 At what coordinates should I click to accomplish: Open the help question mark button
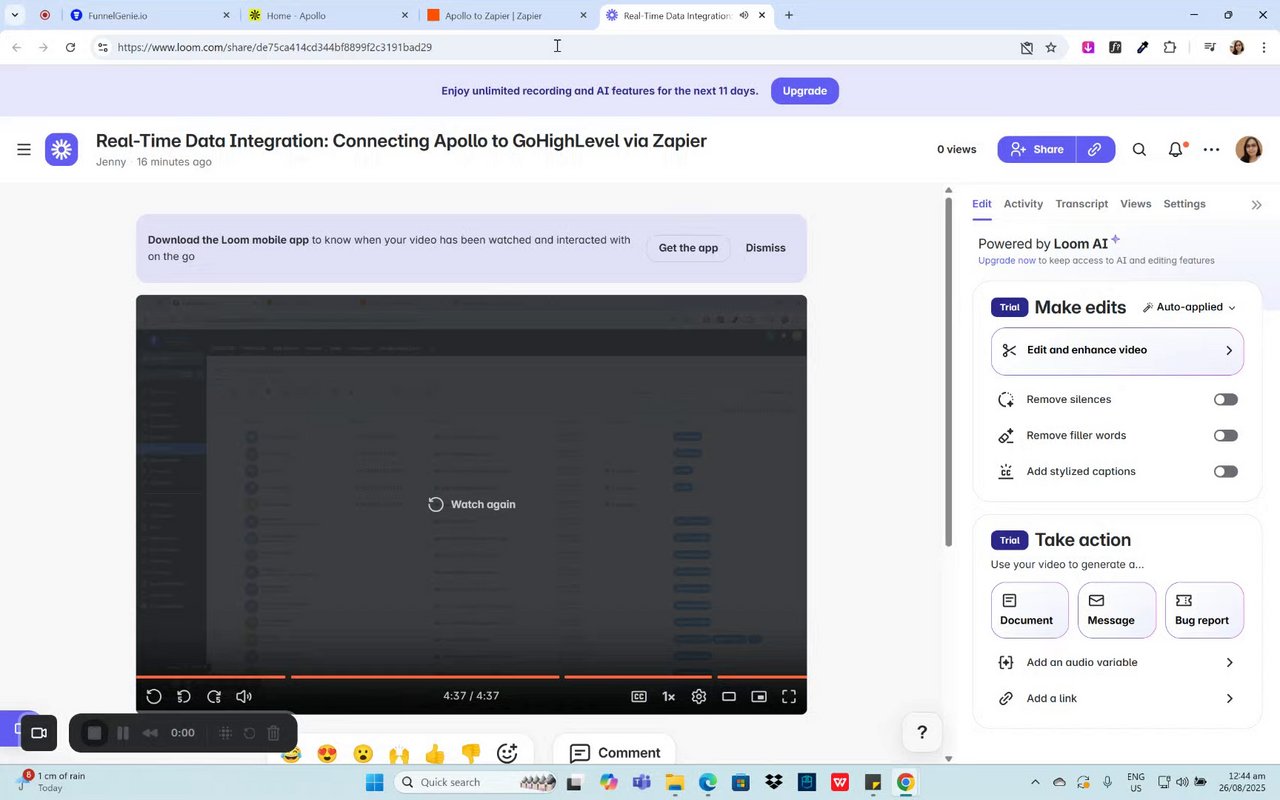pyautogui.click(x=922, y=733)
